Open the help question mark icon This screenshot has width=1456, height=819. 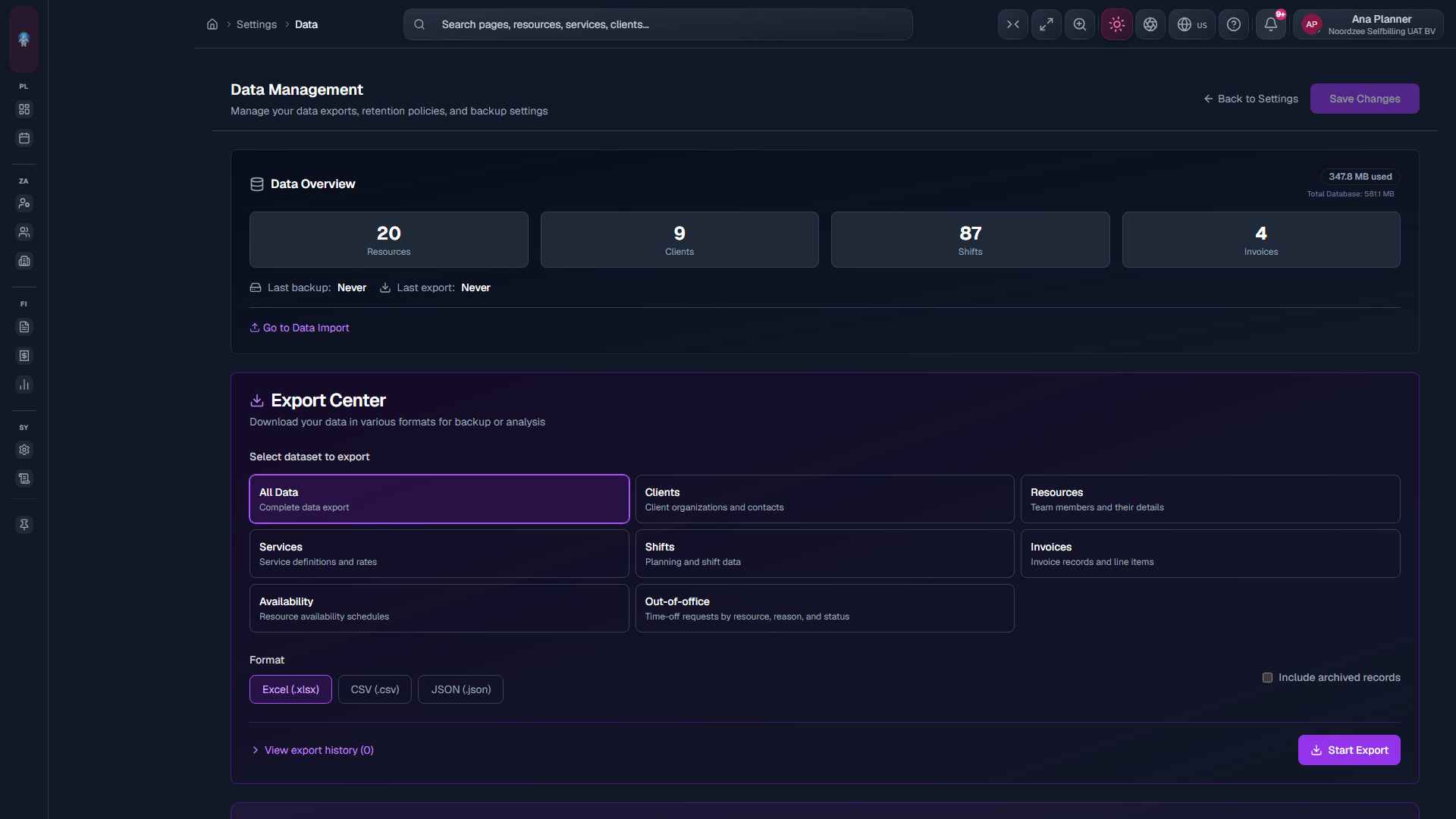pyautogui.click(x=1234, y=24)
